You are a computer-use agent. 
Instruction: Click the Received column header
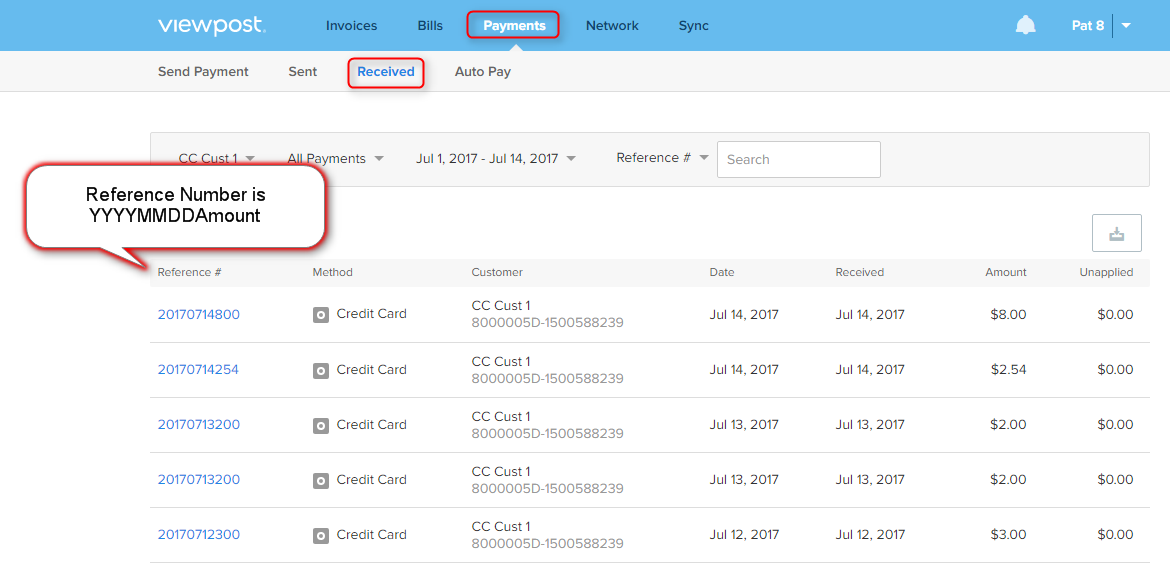point(860,272)
